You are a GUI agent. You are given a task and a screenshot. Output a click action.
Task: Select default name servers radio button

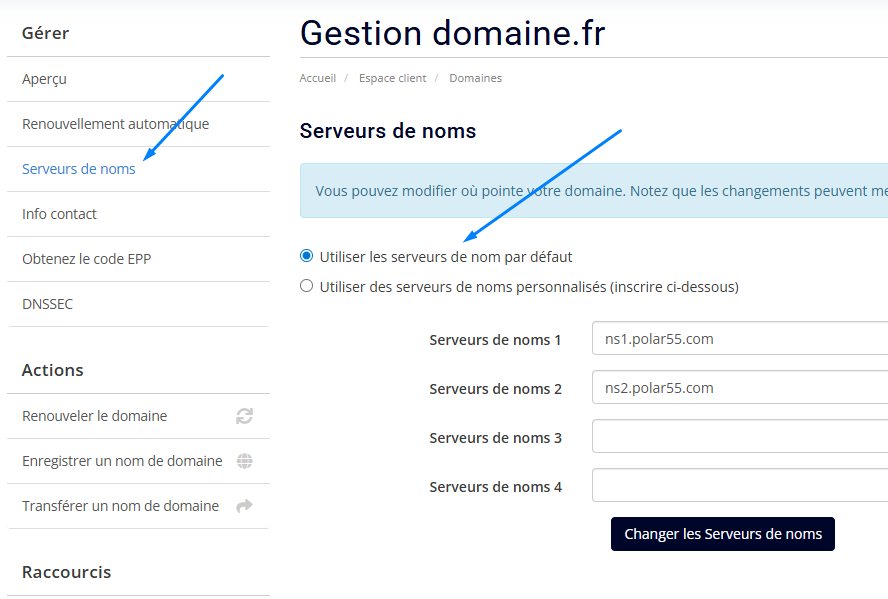[x=306, y=256]
